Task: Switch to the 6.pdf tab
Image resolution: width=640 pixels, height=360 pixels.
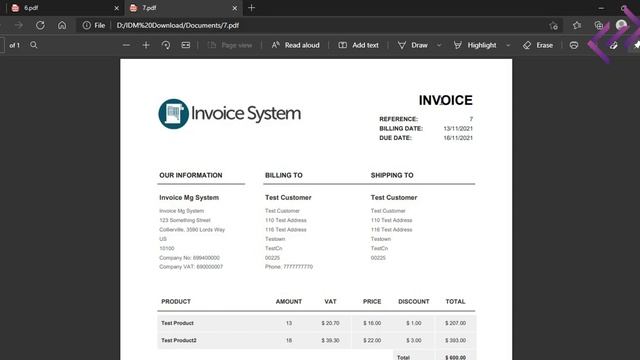Action: click(63, 8)
